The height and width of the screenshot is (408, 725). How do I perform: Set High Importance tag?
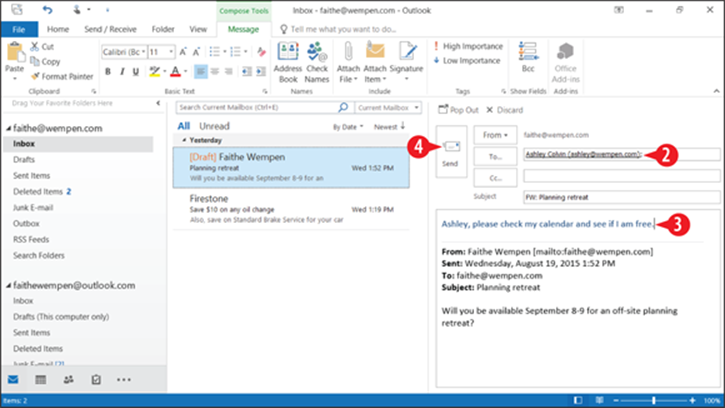click(468, 46)
